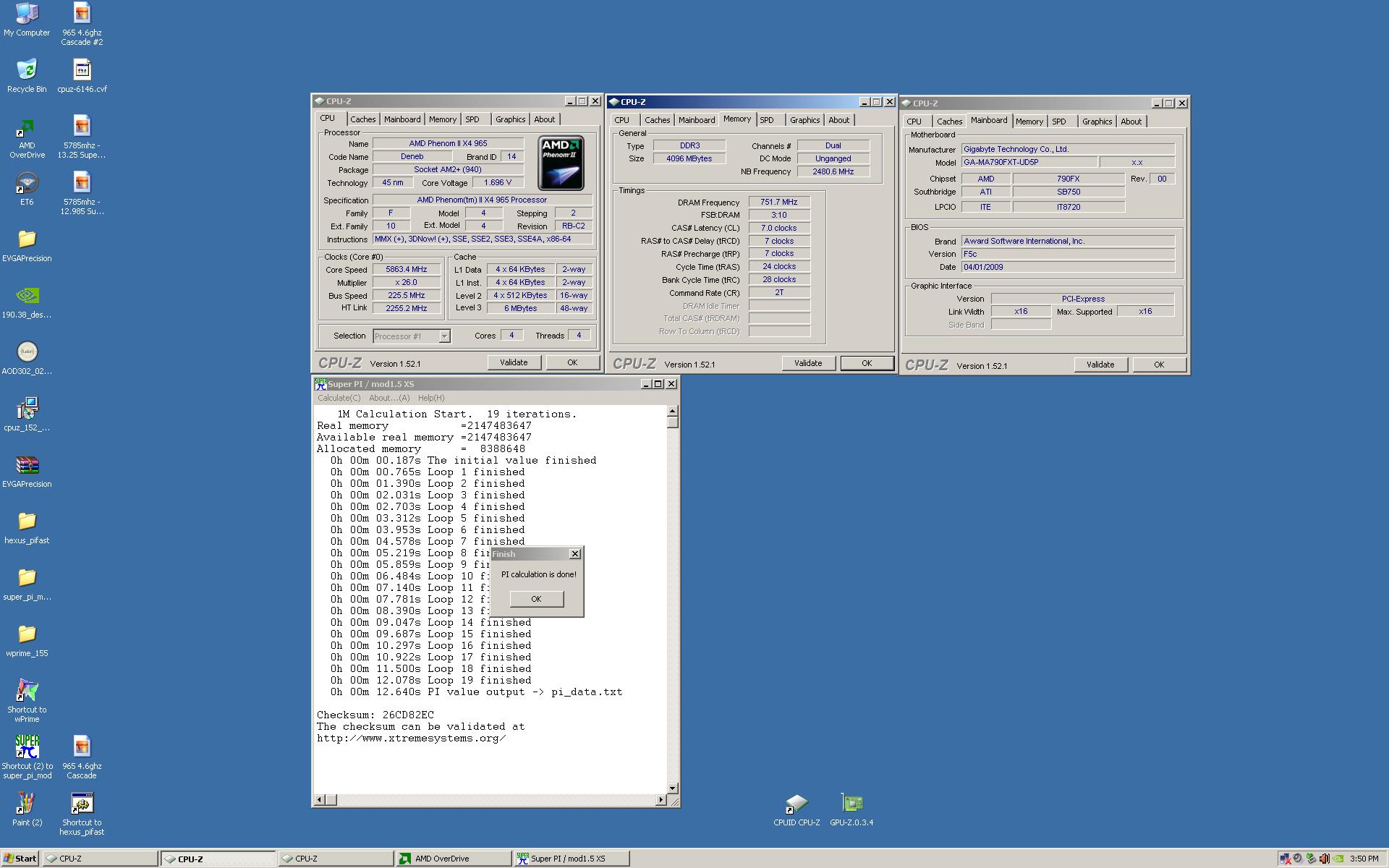Click Super PI vertical scrollbar down arrow
Viewport: 1389px width, 868px height.
click(x=673, y=788)
